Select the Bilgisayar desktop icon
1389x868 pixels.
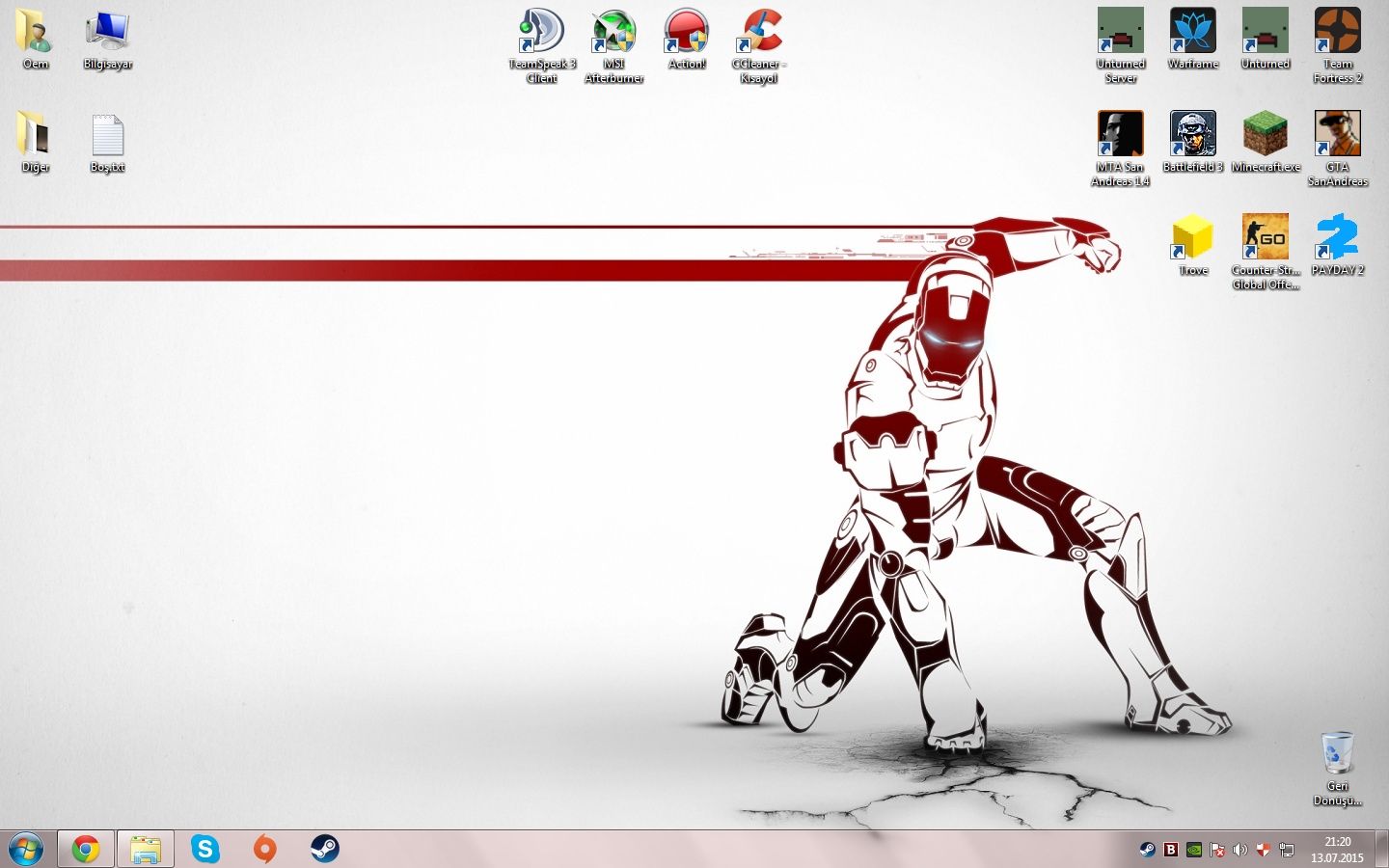(108, 39)
